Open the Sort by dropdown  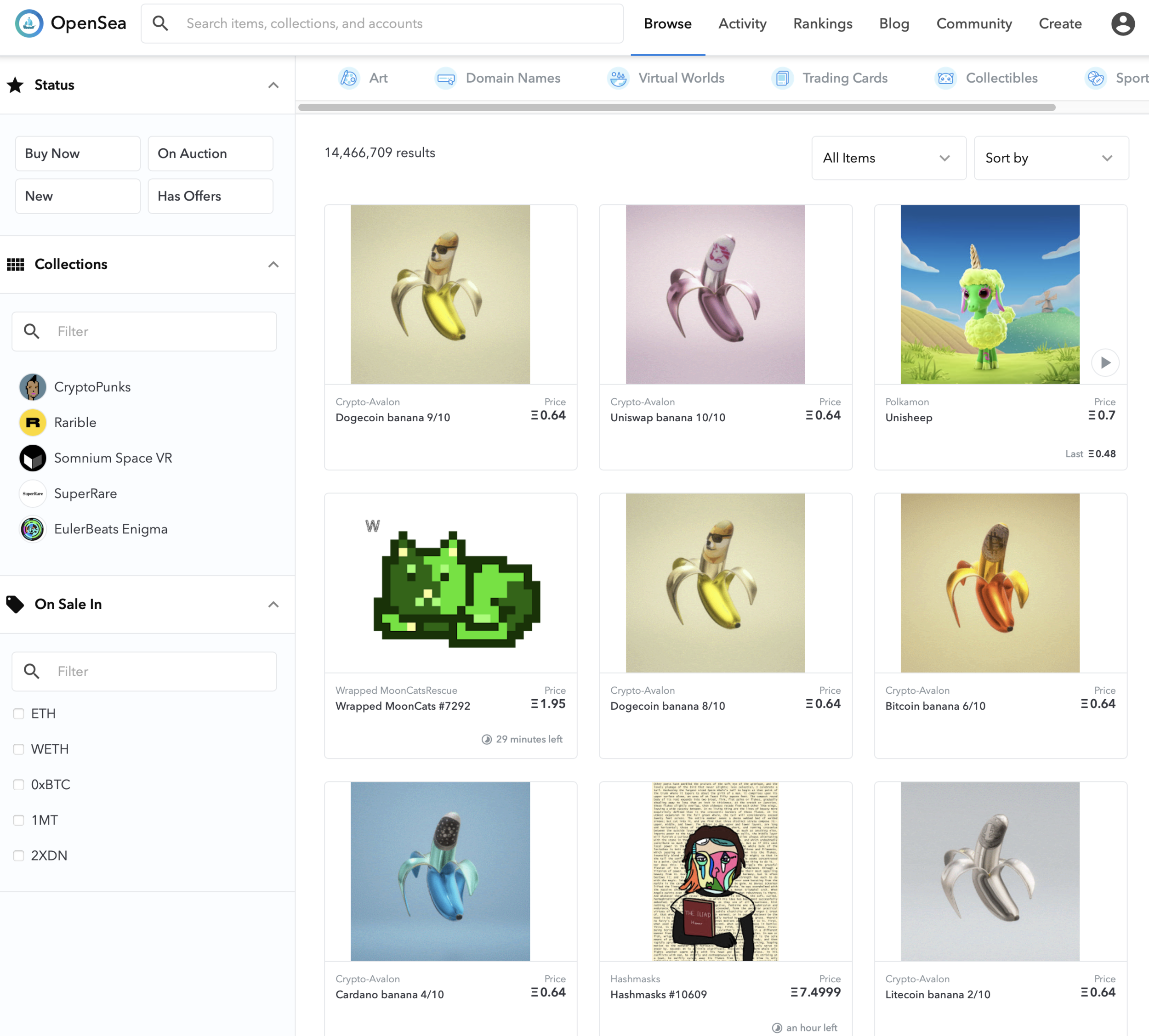(x=1051, y=158)
